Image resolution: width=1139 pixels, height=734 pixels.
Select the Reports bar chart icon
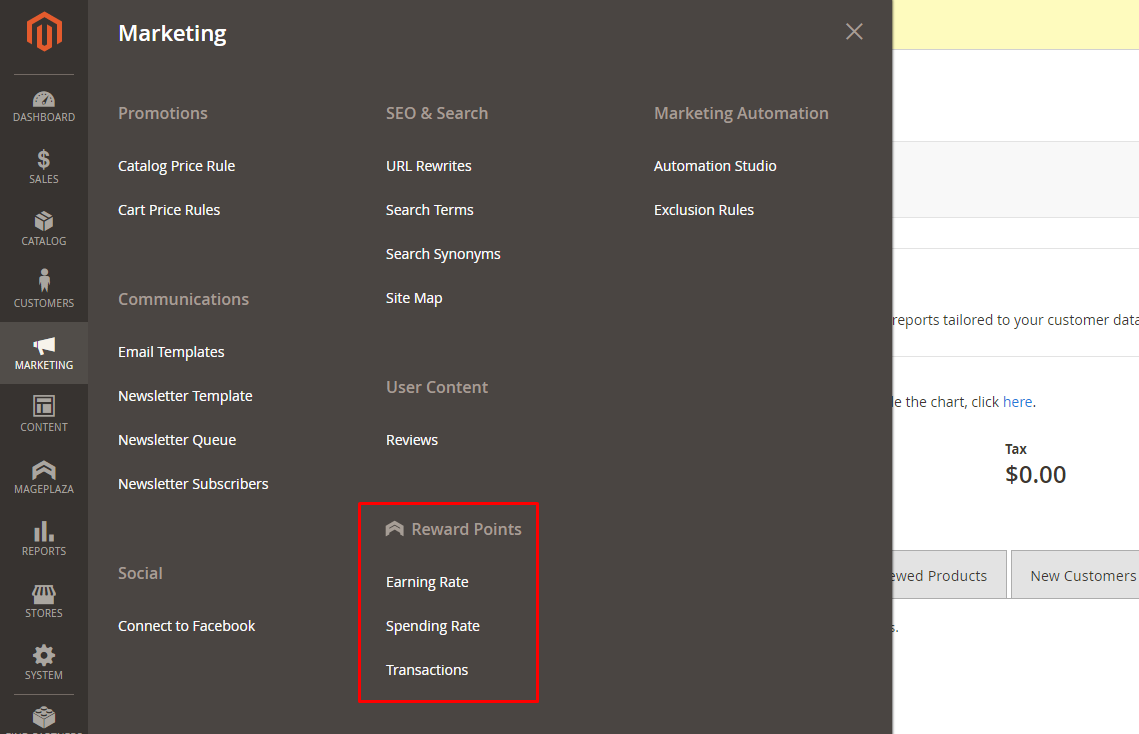44,532
